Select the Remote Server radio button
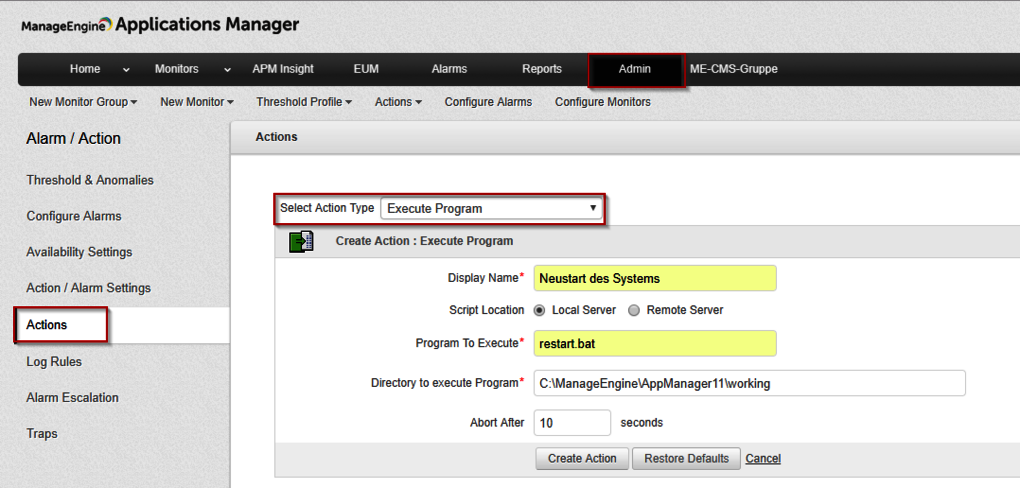The width and height of the screenshot is (1020, 488). click(x=634, y=310)
